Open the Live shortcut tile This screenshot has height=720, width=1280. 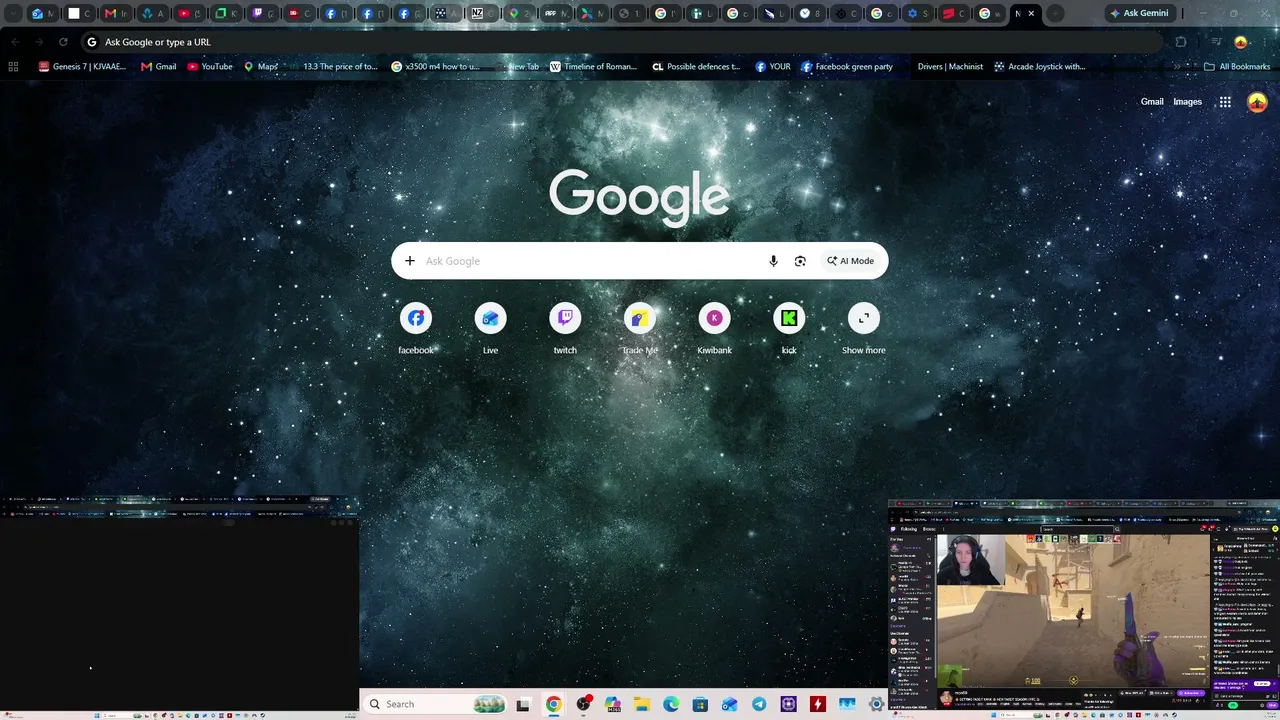click(490, 329)
